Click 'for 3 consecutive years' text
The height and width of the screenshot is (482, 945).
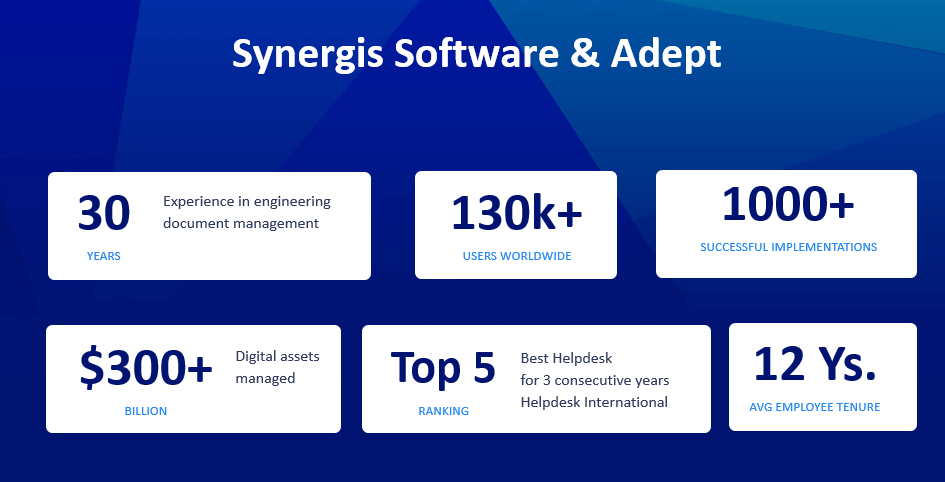pyautogui.click(x=595, y=381)
